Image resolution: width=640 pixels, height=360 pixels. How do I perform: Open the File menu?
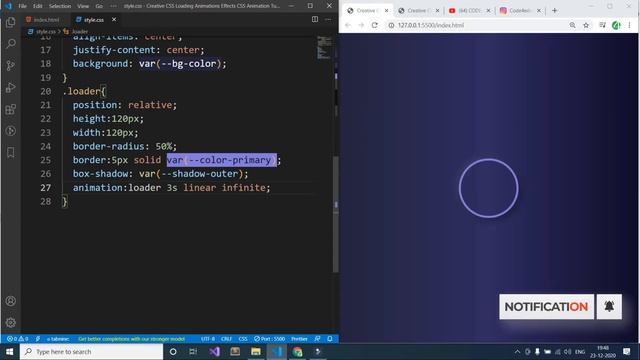click(x=22, y=6)
